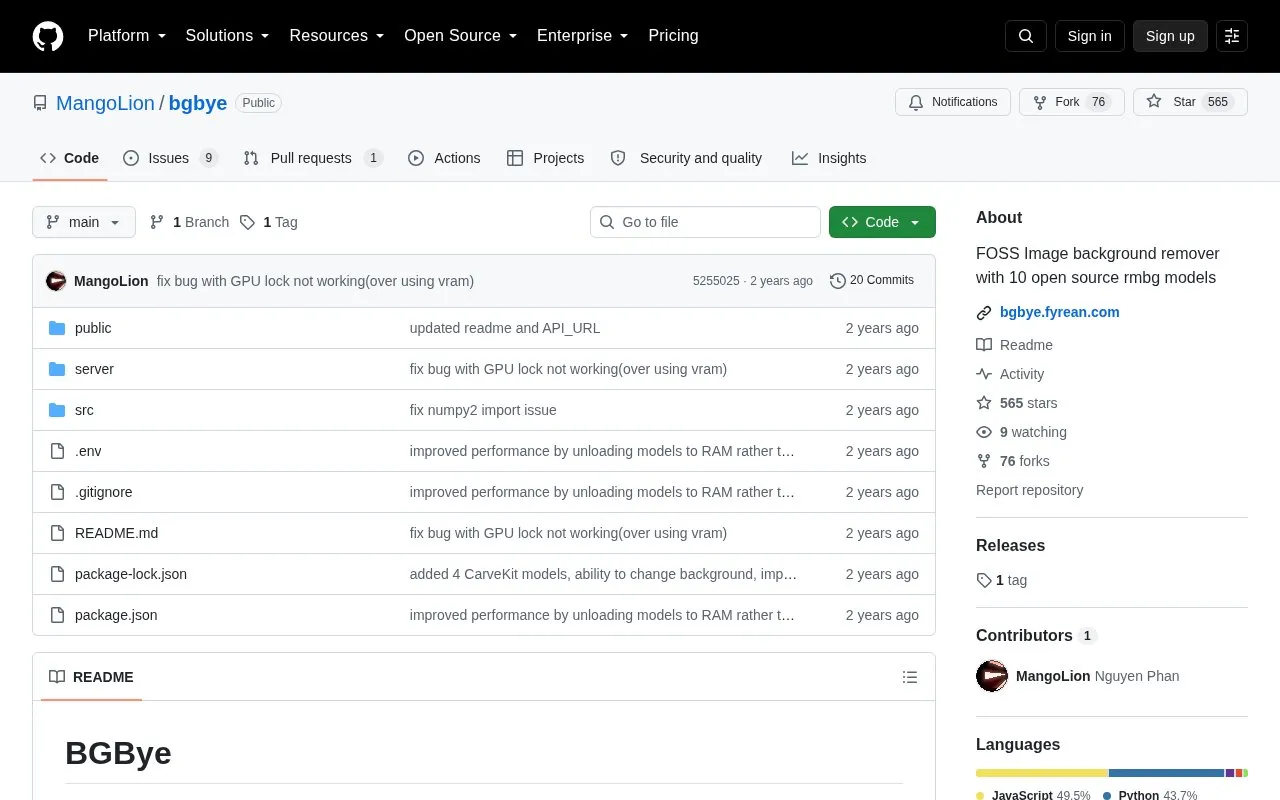Click the link icon beside bgbye.fyrean.com

point(984,312)
